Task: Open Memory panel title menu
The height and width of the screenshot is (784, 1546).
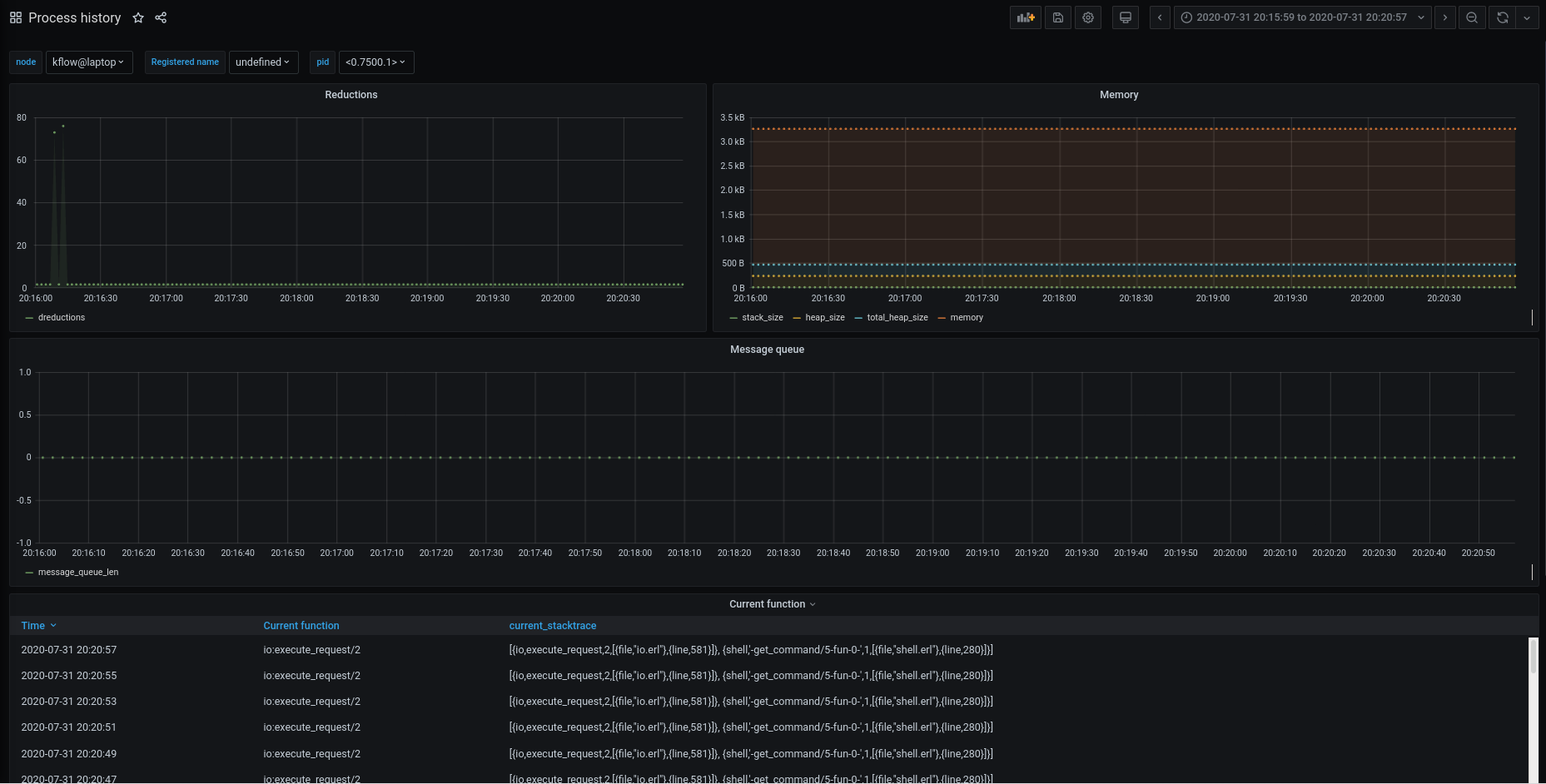Action: (1118, 95)
